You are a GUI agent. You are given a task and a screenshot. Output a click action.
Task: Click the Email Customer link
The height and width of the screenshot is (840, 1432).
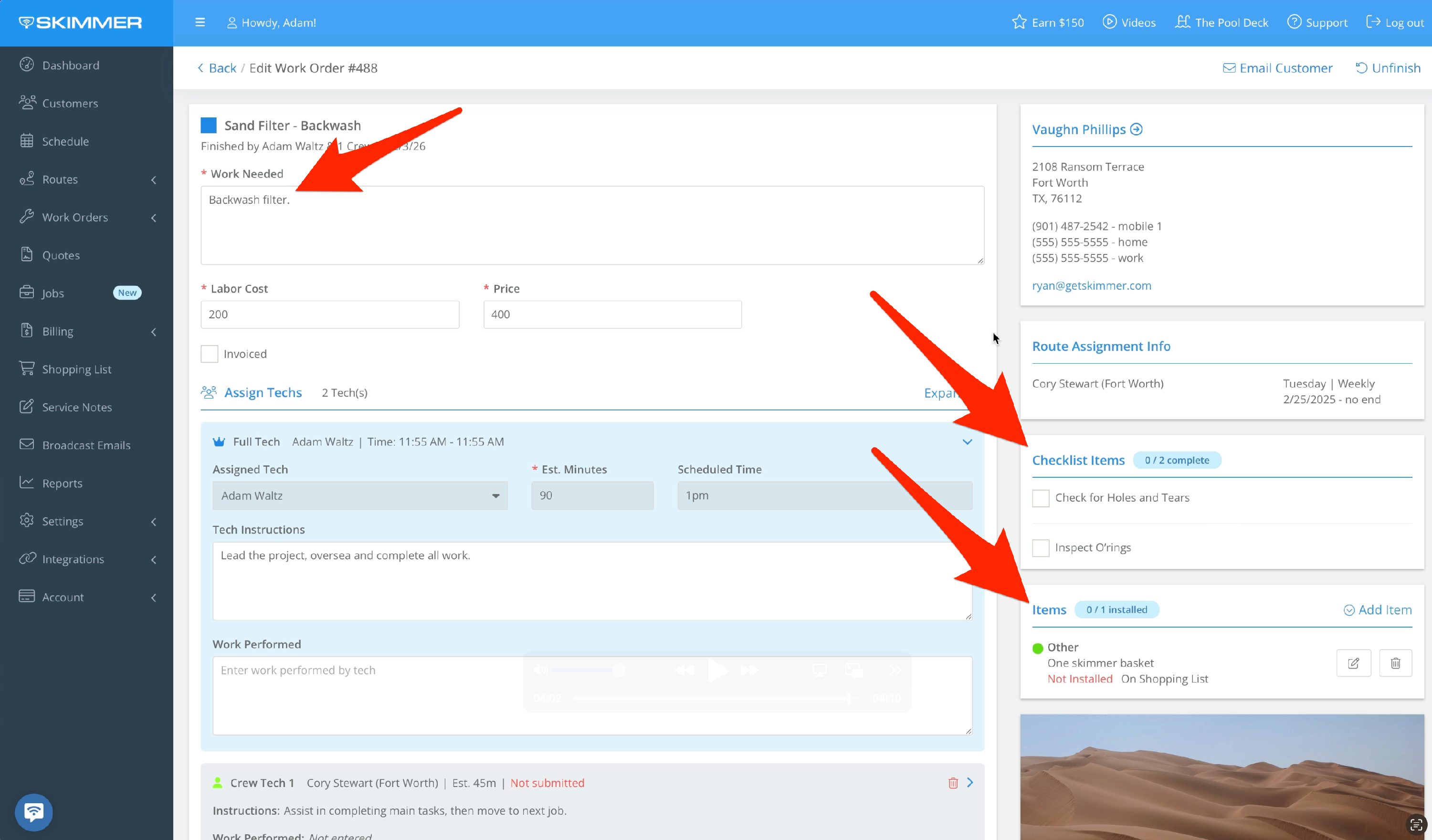[x=1277, y=68]
